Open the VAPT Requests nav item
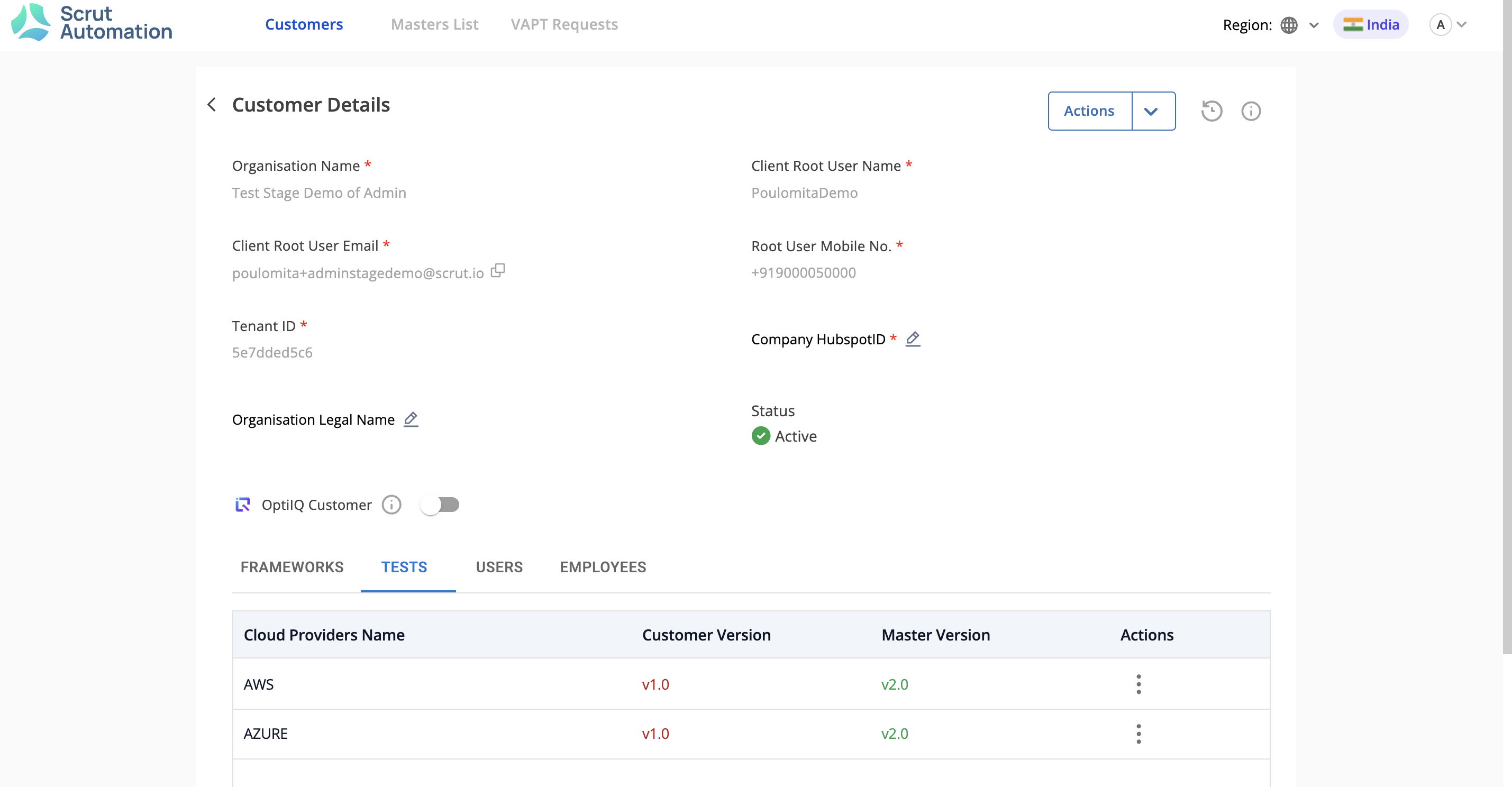1512x787 pixels. (x=564, y=24)
